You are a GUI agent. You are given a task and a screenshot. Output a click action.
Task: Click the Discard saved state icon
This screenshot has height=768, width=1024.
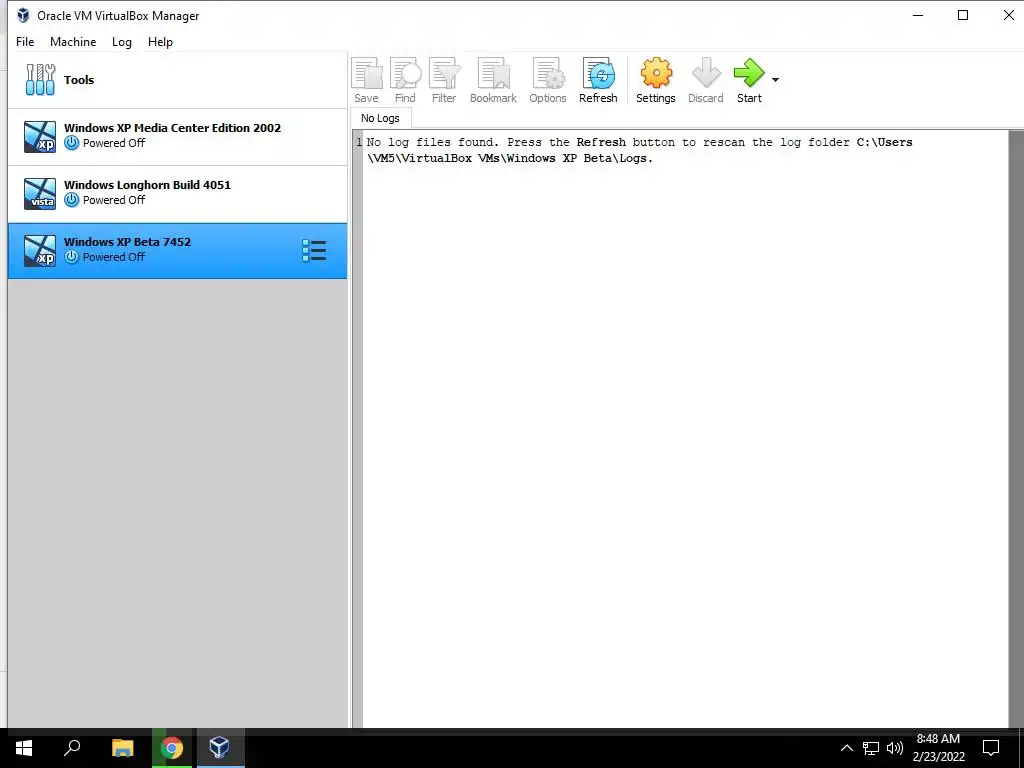tap(706, 80)
